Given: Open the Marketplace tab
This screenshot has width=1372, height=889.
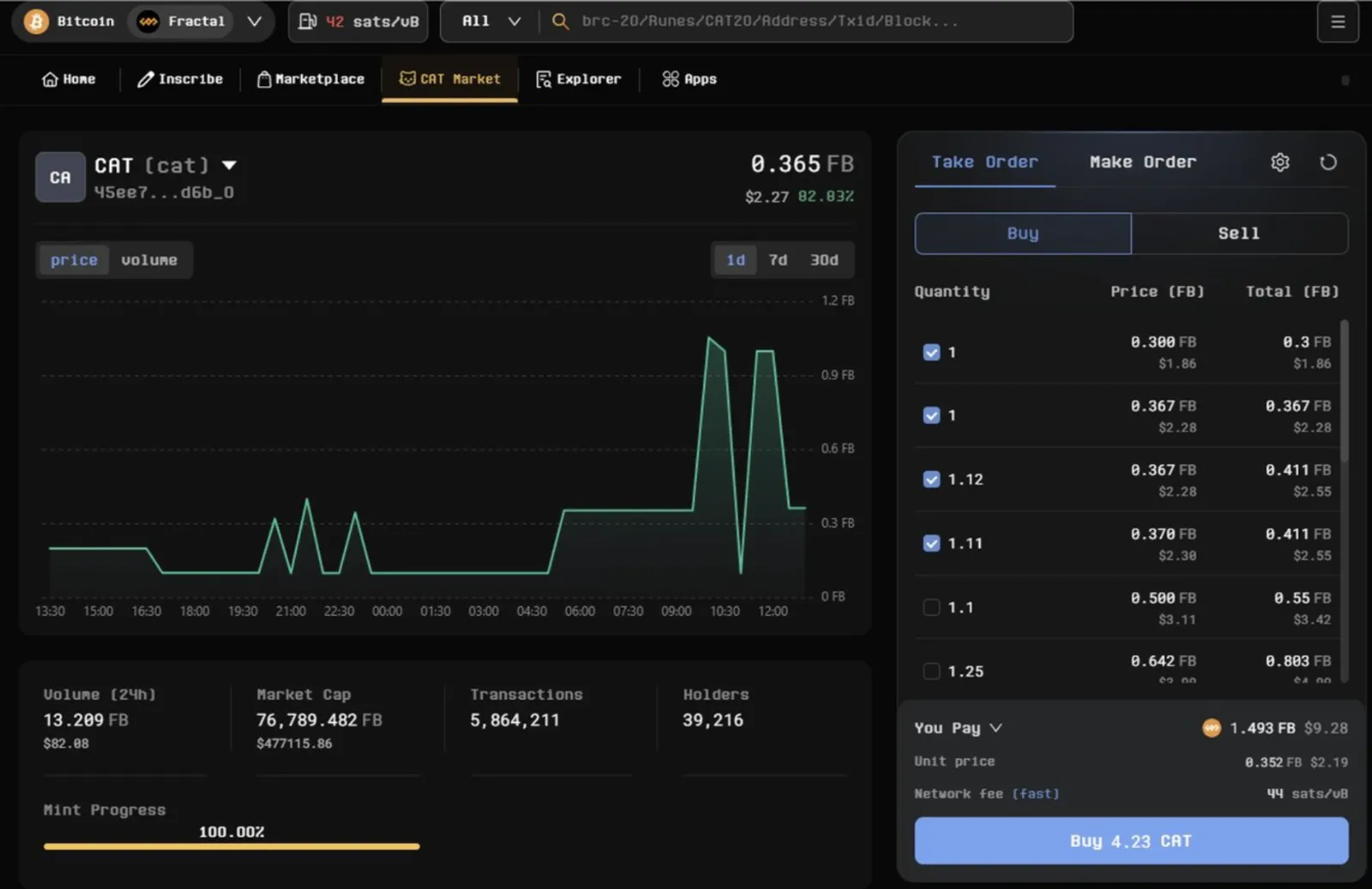Looking at the screenshot, I should coord(310,79).
